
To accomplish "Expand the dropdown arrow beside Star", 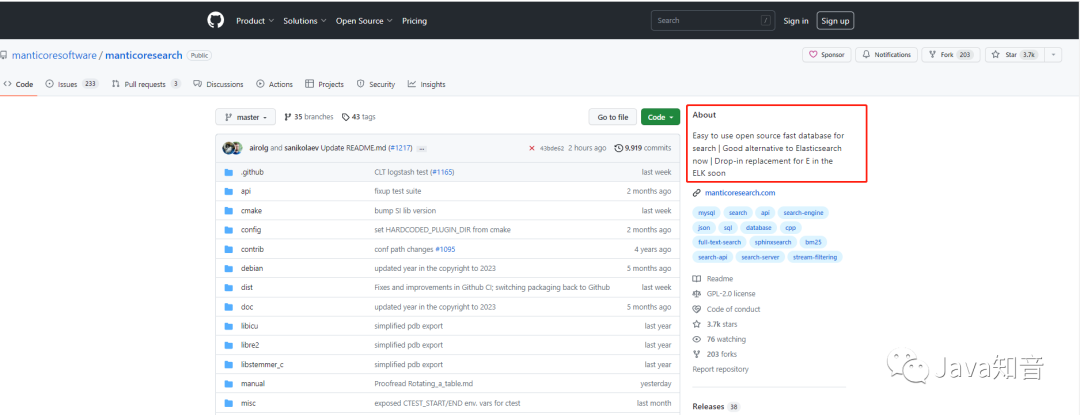I will click(1053, 55).
